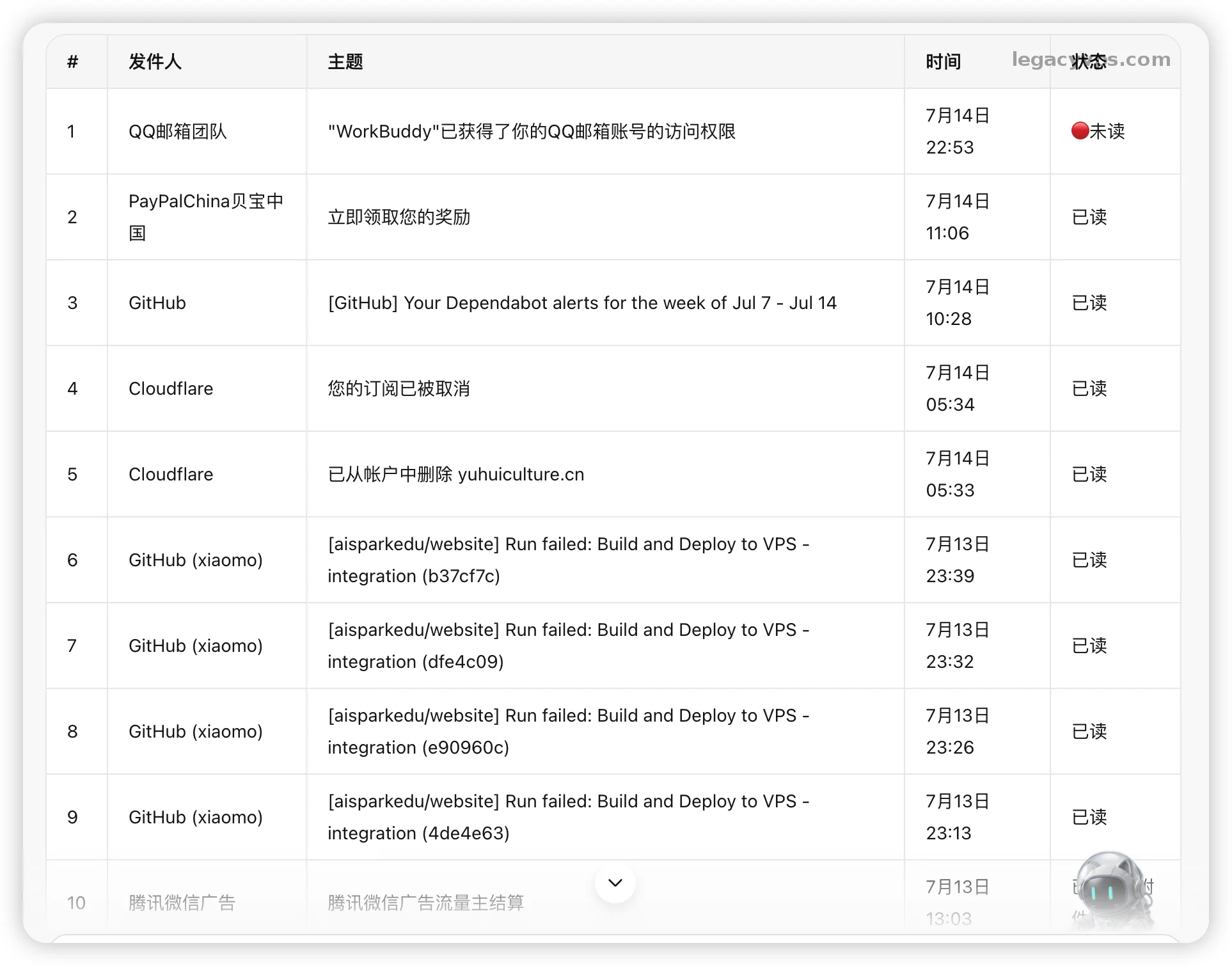1232x966 pixels.
Task: Click the 发件人 column header
Action: click(155, 61)
